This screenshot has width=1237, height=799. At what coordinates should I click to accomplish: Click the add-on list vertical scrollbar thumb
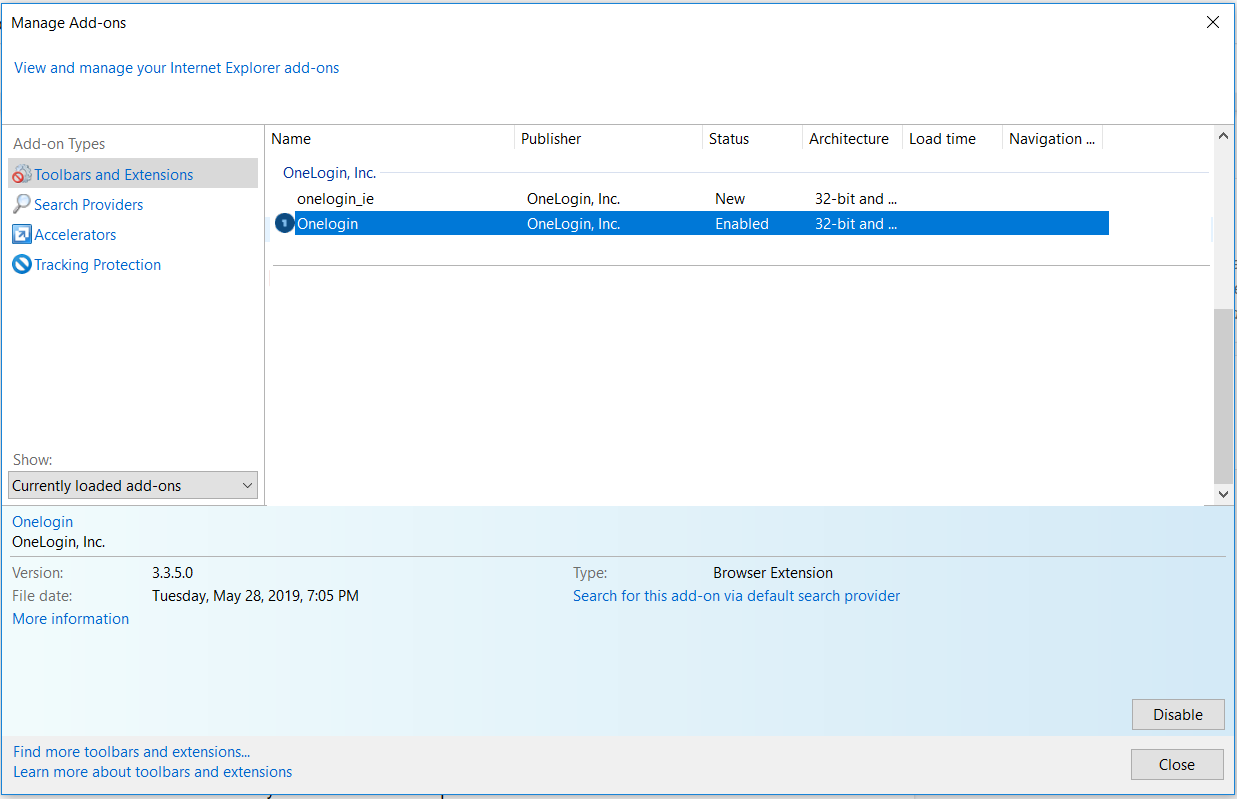click(x=1223, y=396)
